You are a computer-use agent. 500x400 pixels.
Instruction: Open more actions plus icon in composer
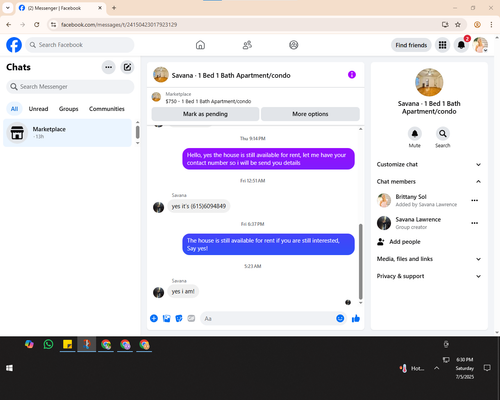pyautogui.click(x=154, y=318)
